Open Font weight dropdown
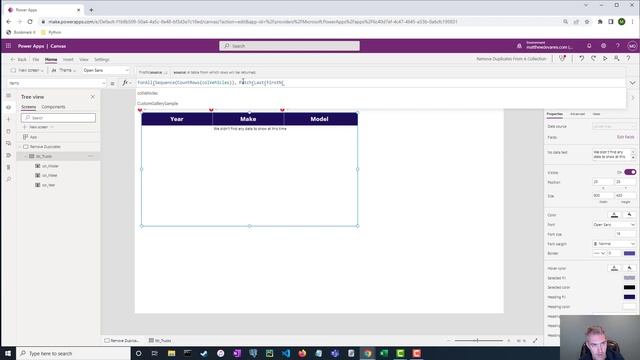 tap(614, 244)
